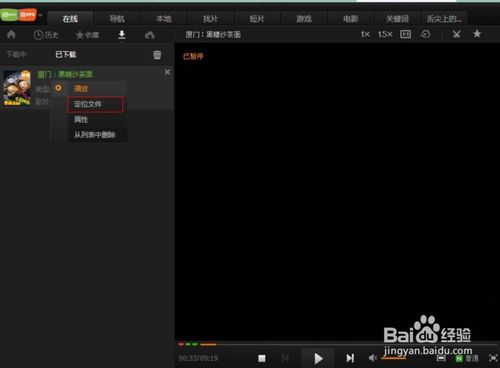This screenshot has width=500, height=368.
Task: Remove the download item with its X
Action: coord(167,72)
